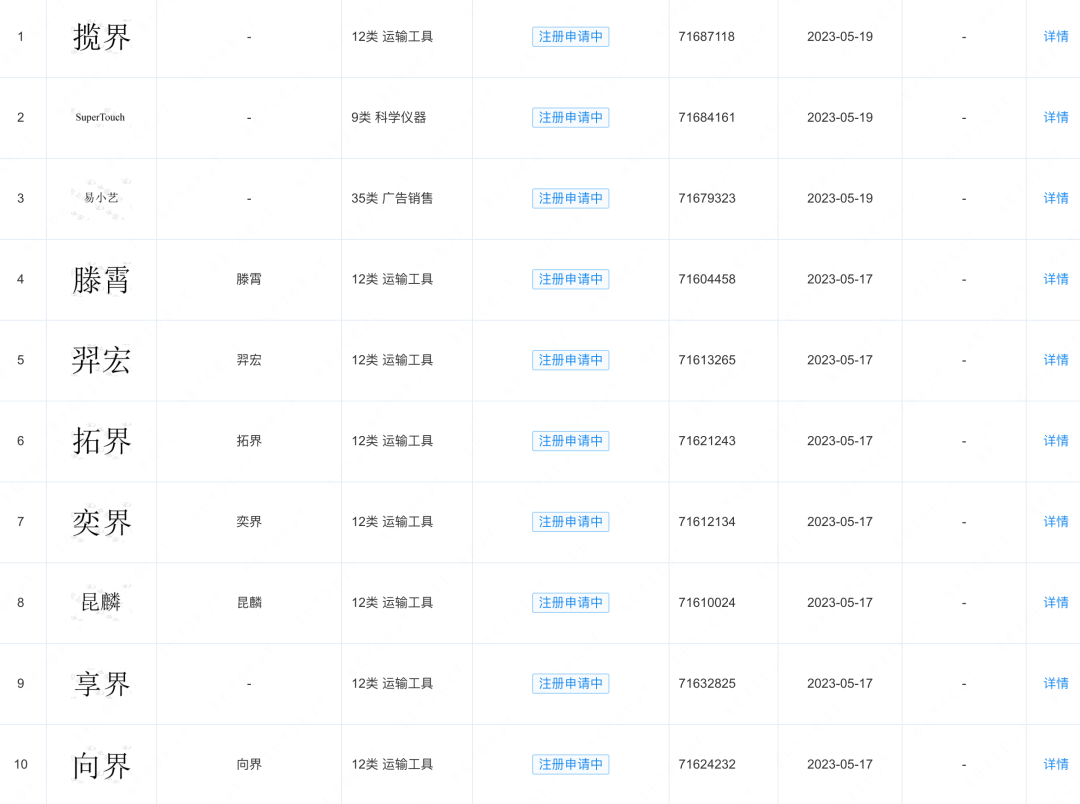The width and height of the screenshot is (1080, 804).
Task: Open 详情 link for 71624232
Action: [1055, 764]
